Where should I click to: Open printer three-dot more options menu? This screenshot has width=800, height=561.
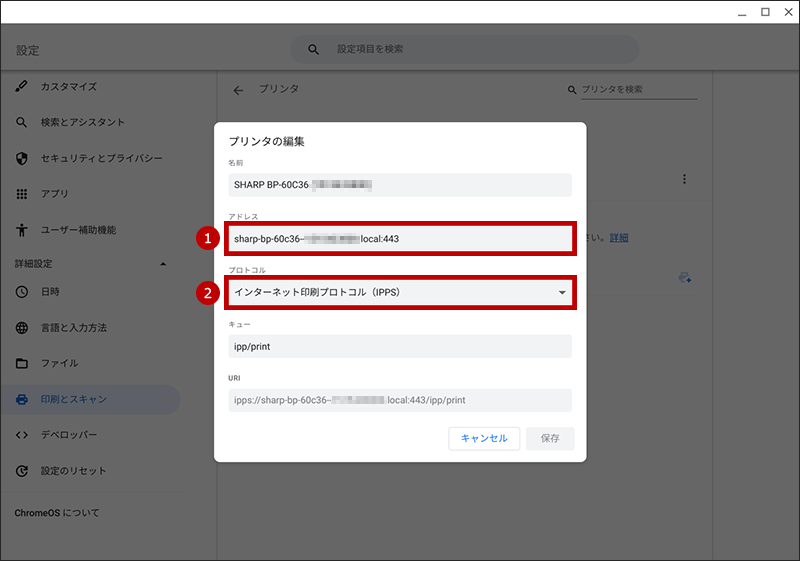684,179
